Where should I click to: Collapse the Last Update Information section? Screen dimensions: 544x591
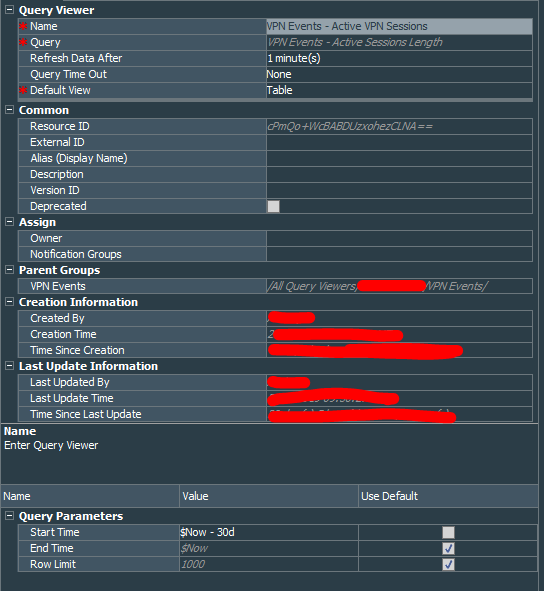tap(9, 366)
